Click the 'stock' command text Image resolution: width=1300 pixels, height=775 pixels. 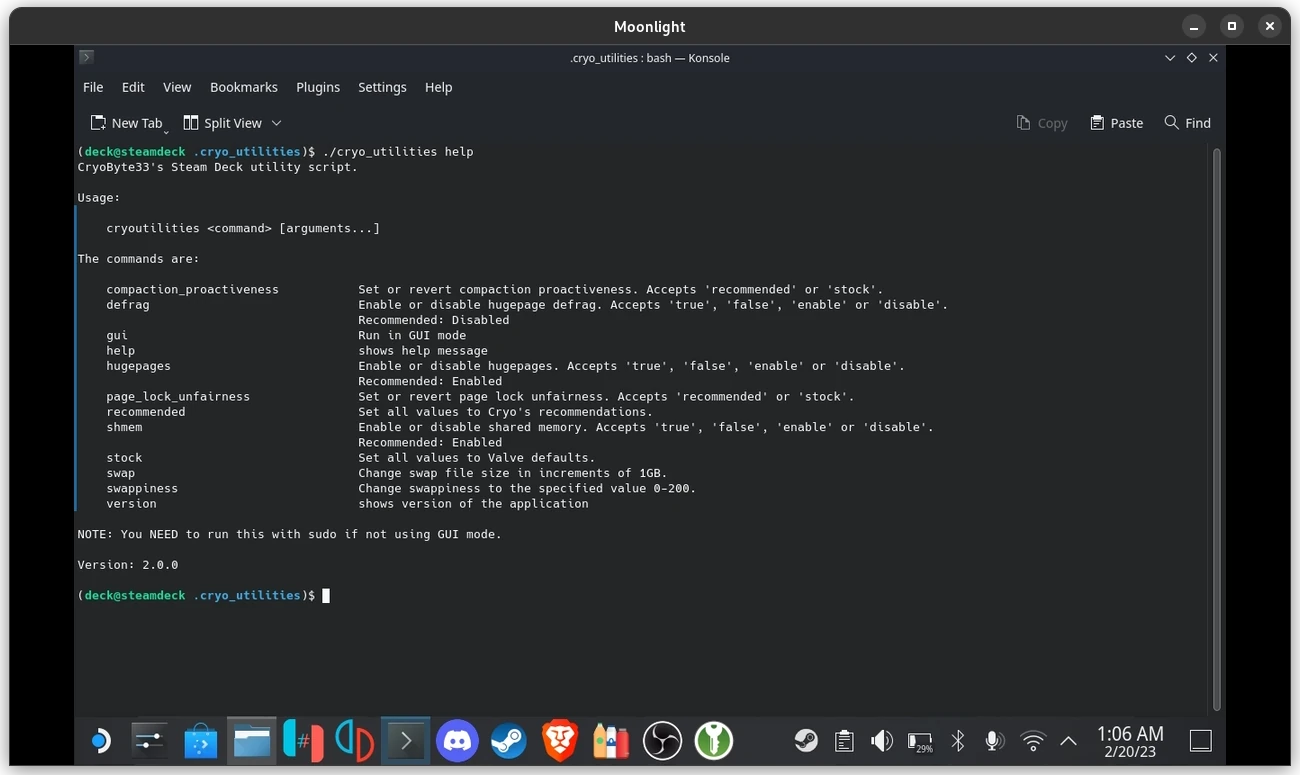124,458
